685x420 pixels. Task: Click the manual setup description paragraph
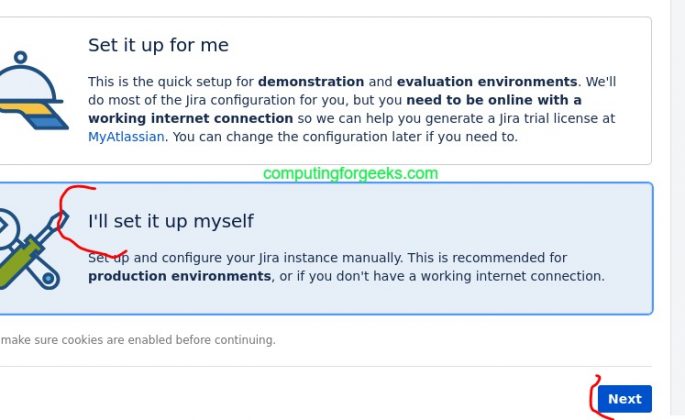pyautogui.click(x=346, y=266)
